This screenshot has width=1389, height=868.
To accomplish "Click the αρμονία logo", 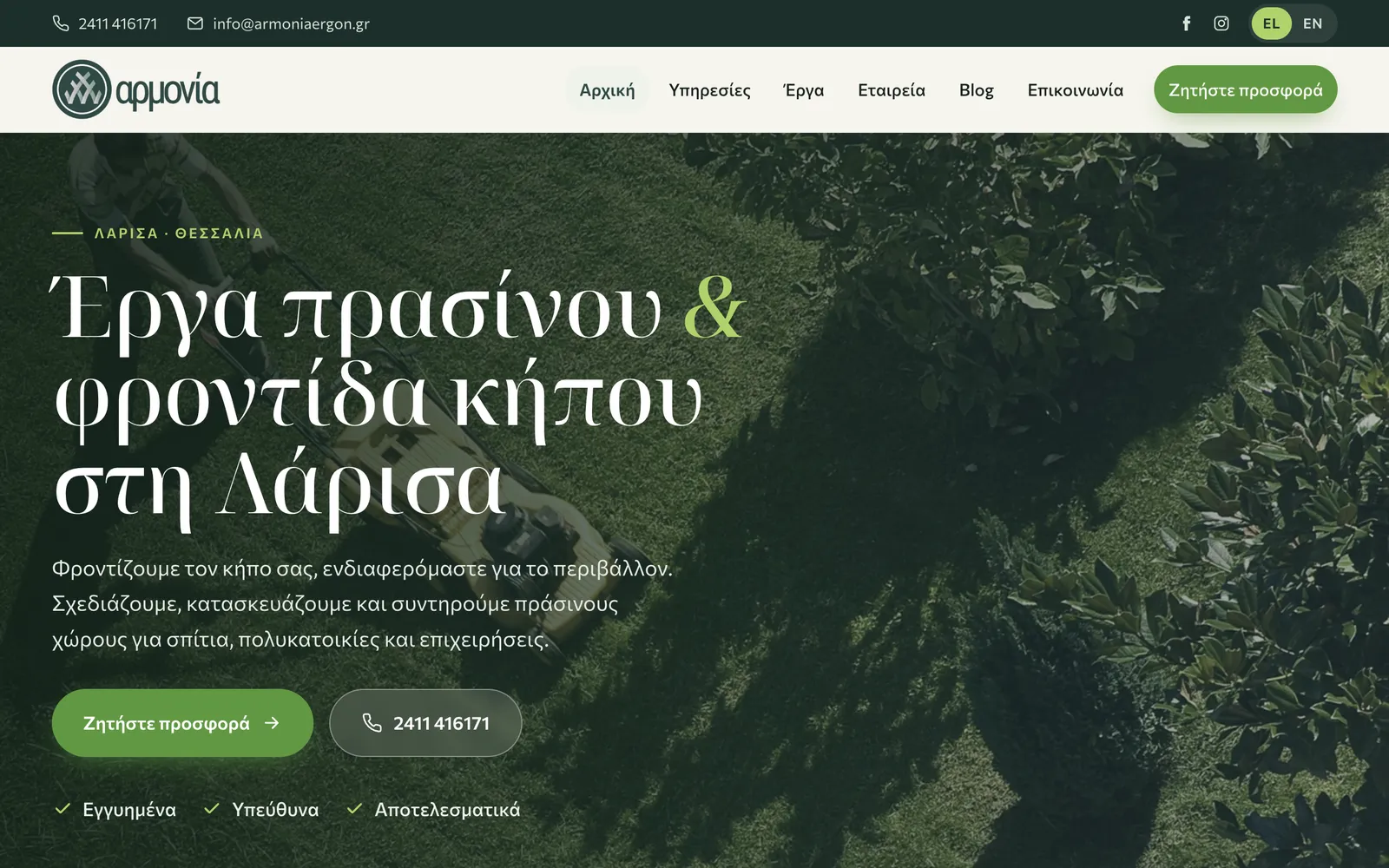I will coord(136,89).
